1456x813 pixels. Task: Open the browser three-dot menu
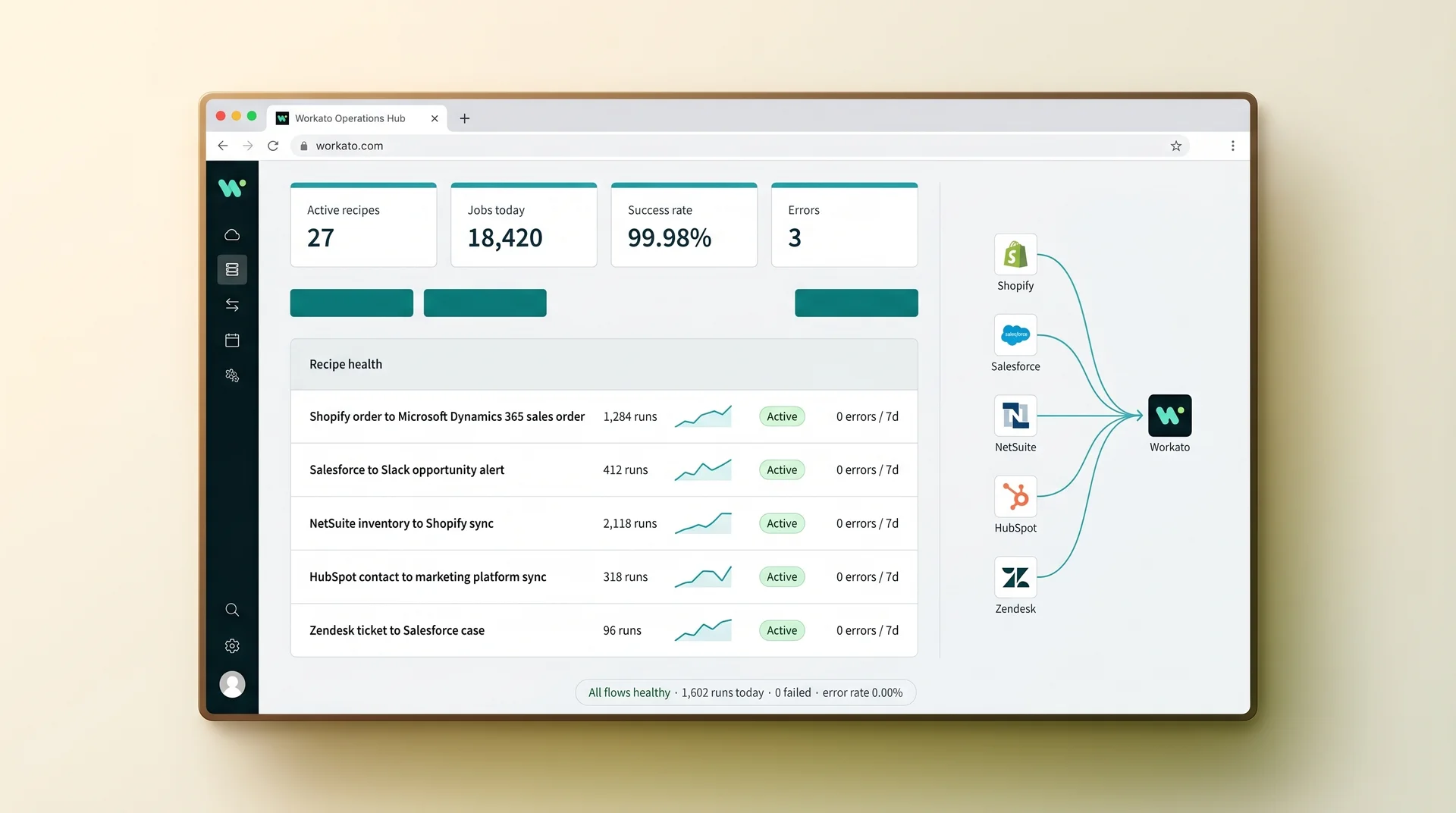pyautogui.click(x=1232, y=146)
